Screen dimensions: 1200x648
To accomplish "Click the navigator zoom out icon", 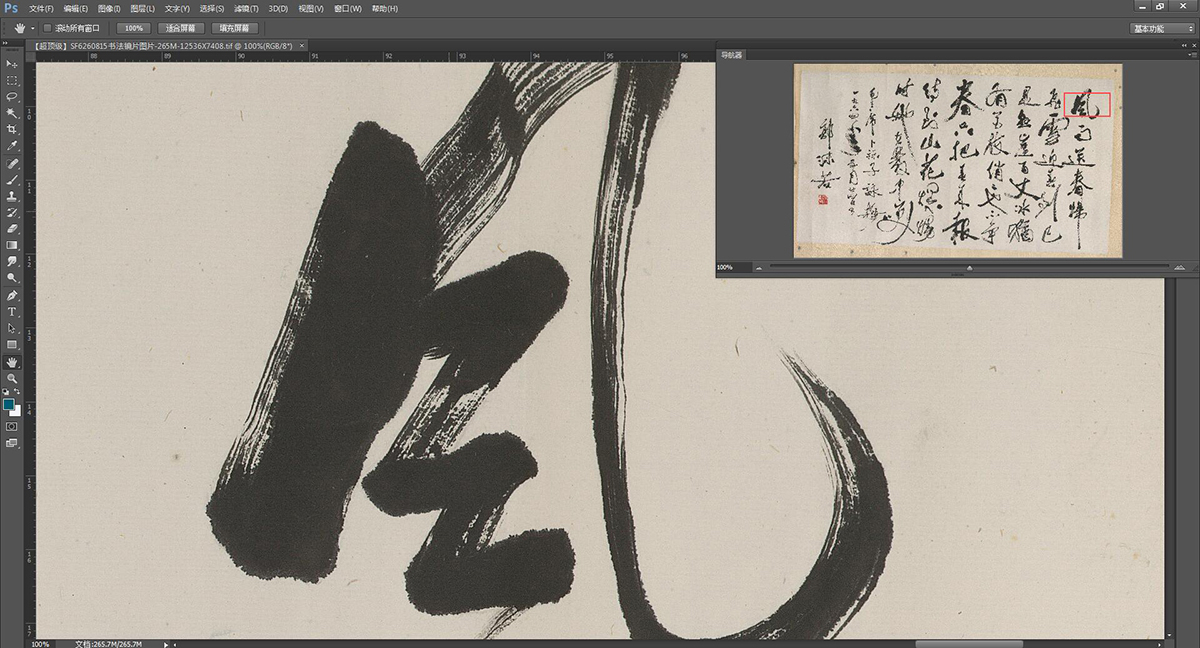I will click(759, 268).
